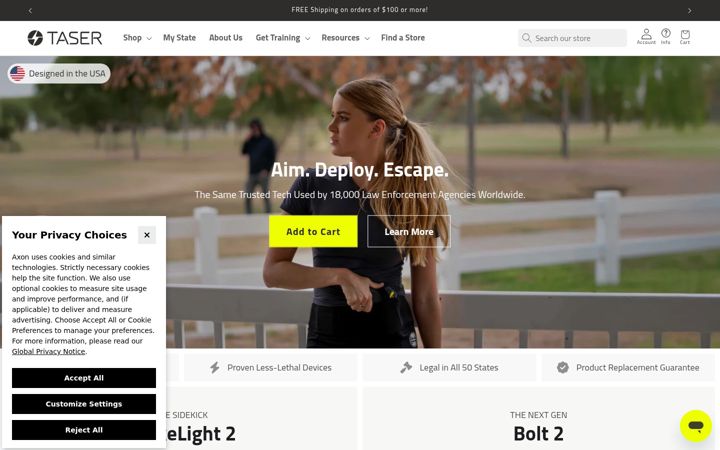Click THE NEXT GEN label above Bolt 2

click(x=538, y=415)
